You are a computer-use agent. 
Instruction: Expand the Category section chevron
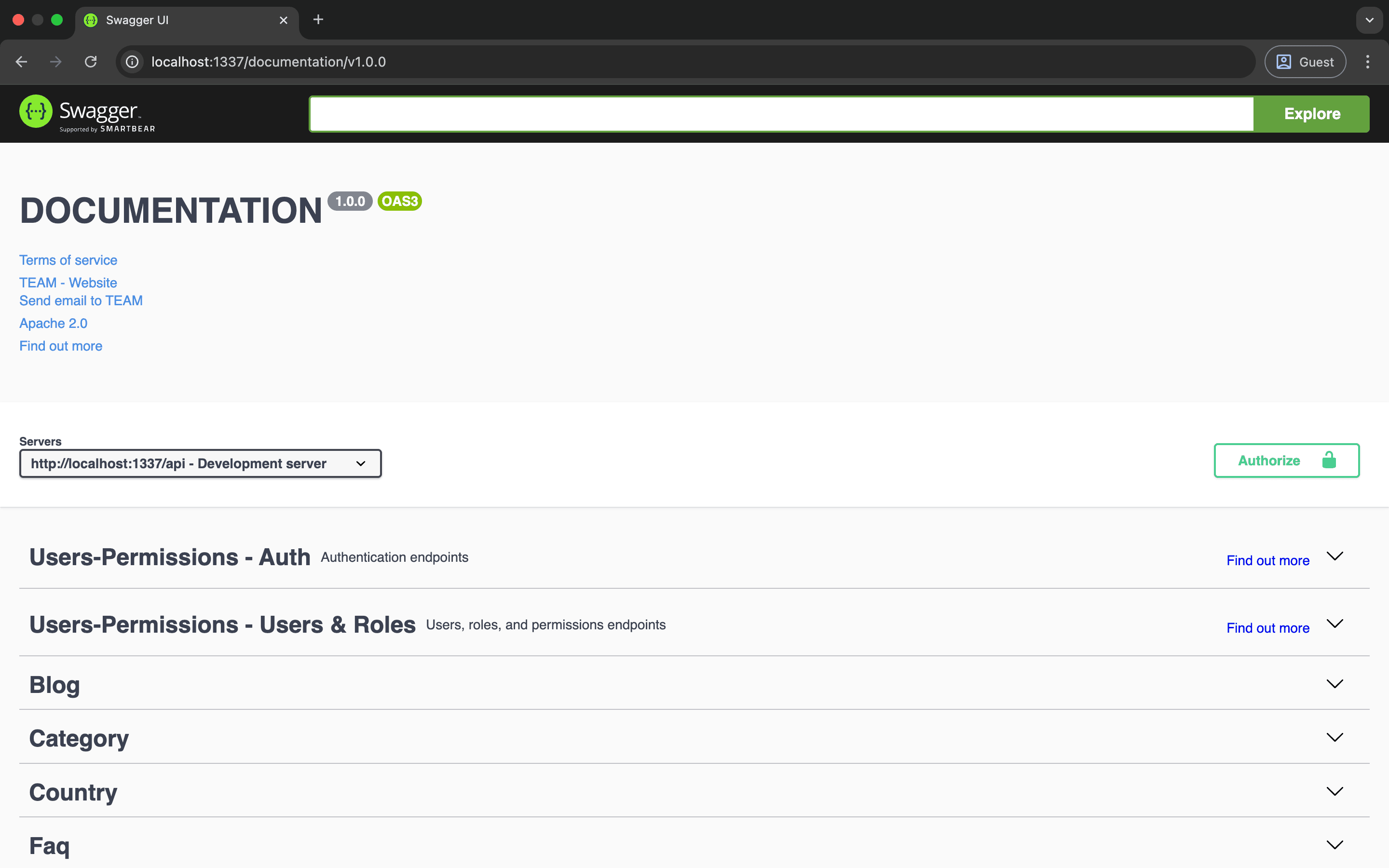click(1335, 737)
